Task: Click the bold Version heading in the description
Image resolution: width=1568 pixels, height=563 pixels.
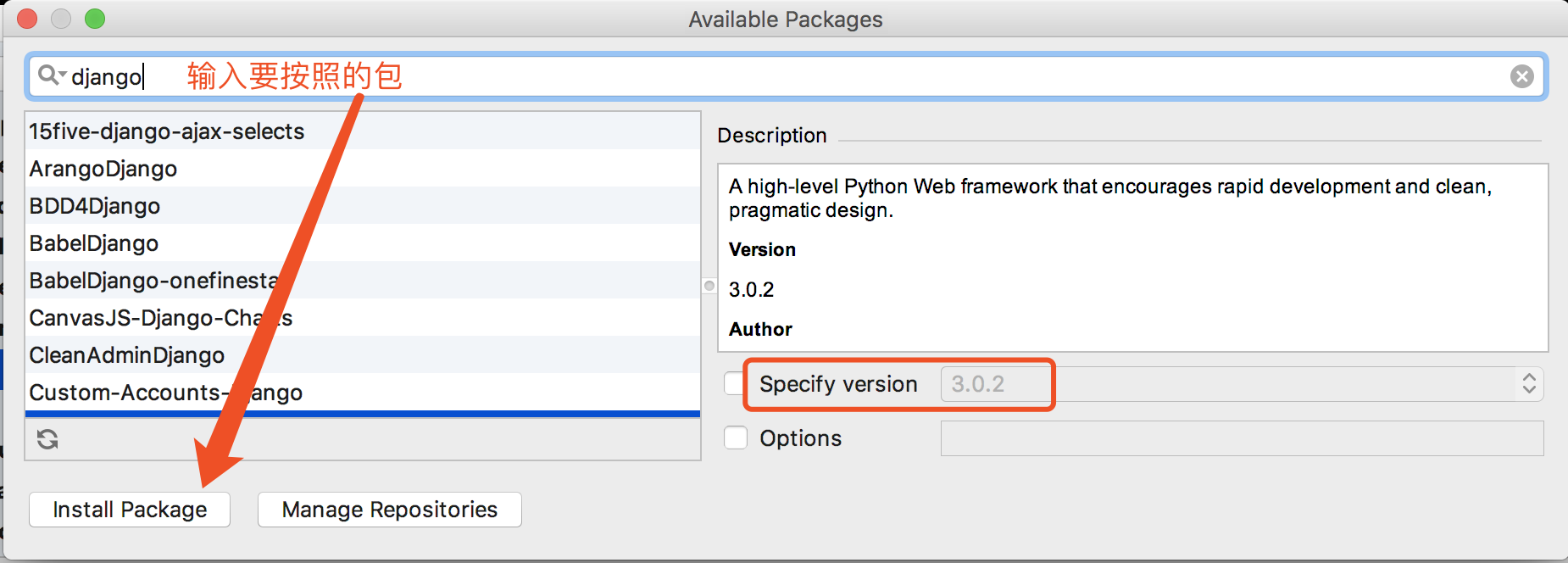Action: (762, 250)
